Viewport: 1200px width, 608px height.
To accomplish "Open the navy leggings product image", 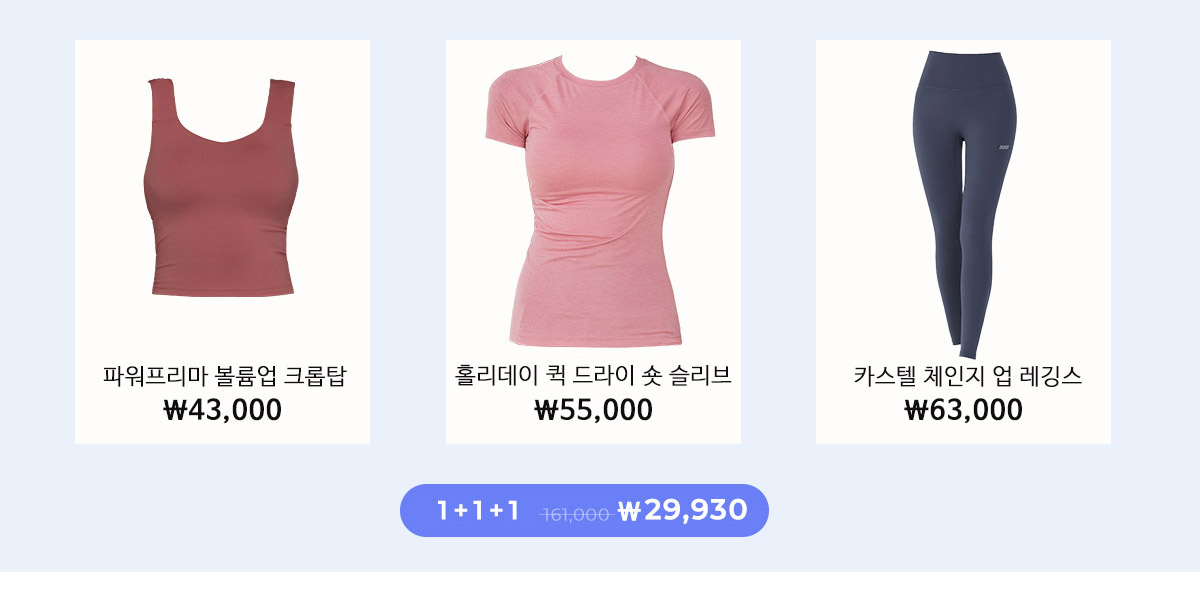I will [x=965, y=205].
